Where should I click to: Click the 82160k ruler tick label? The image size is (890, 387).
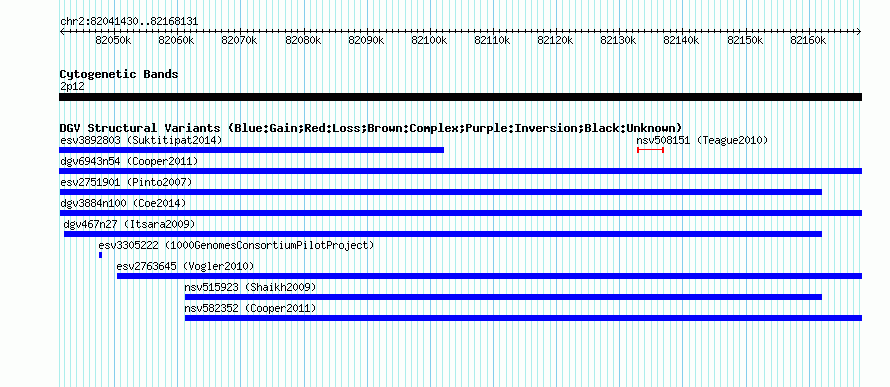coord(807,40)
